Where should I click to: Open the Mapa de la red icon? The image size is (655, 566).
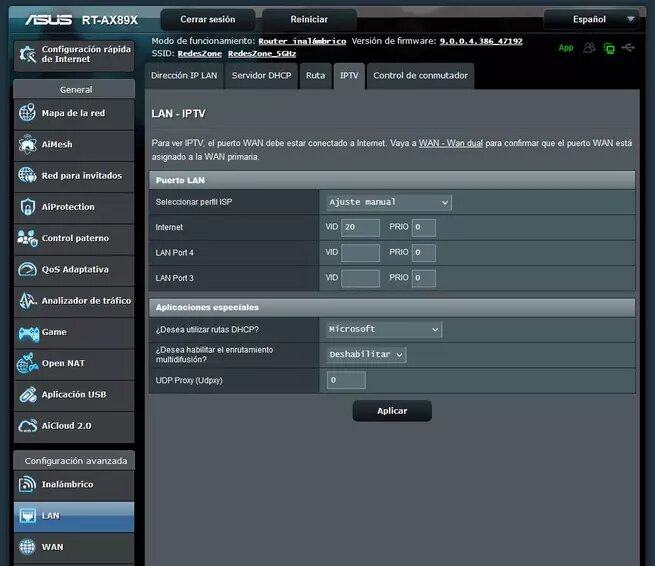coord(27,113)
